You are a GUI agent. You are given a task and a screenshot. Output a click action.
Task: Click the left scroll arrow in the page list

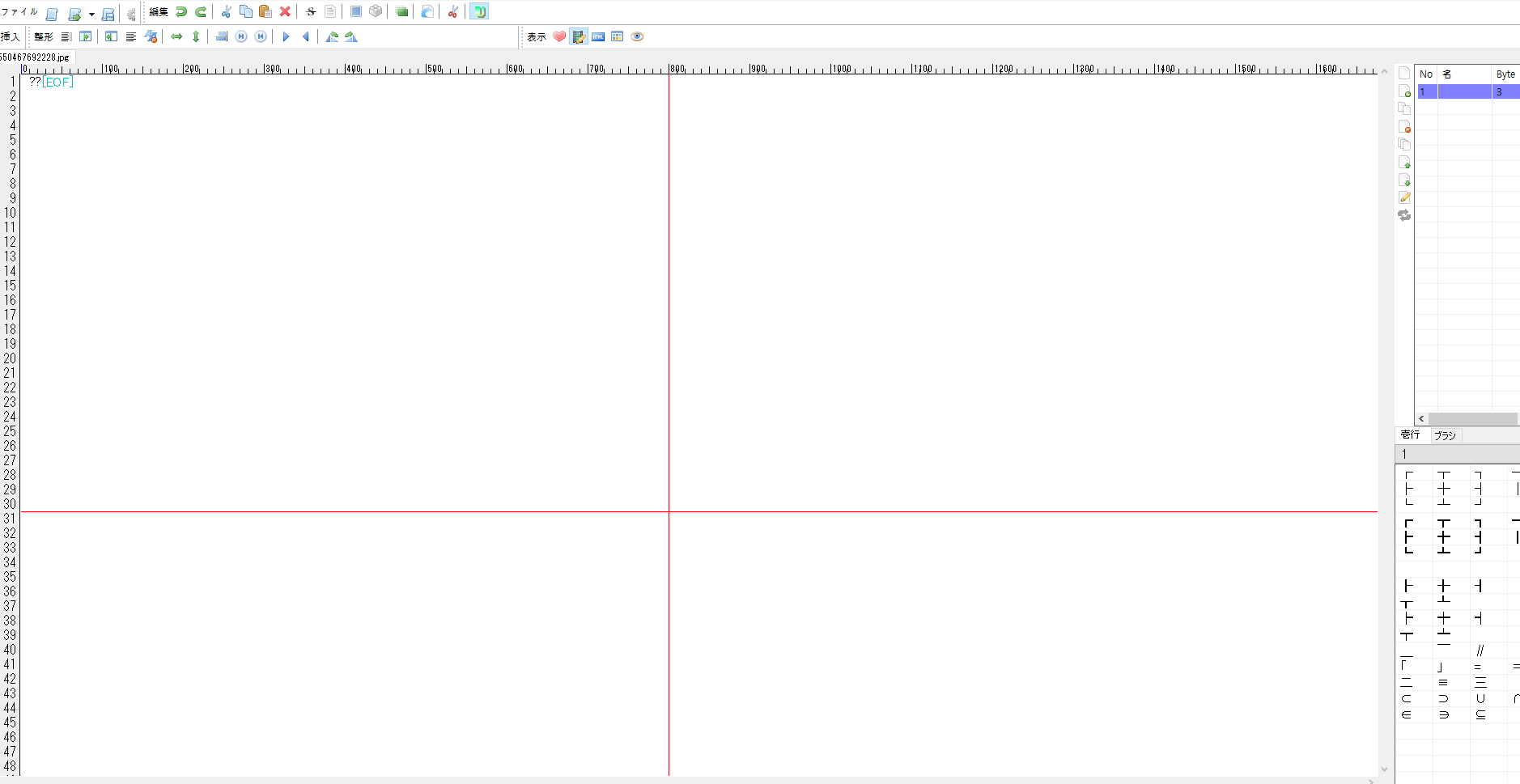tap(1421, 418)
